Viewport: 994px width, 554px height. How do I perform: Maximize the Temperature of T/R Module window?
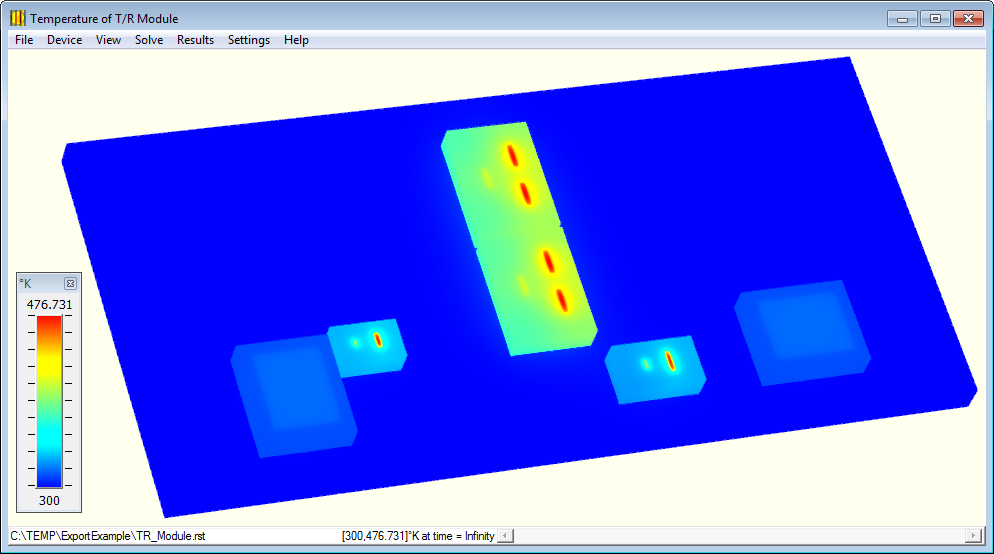[x=935, y=19]
